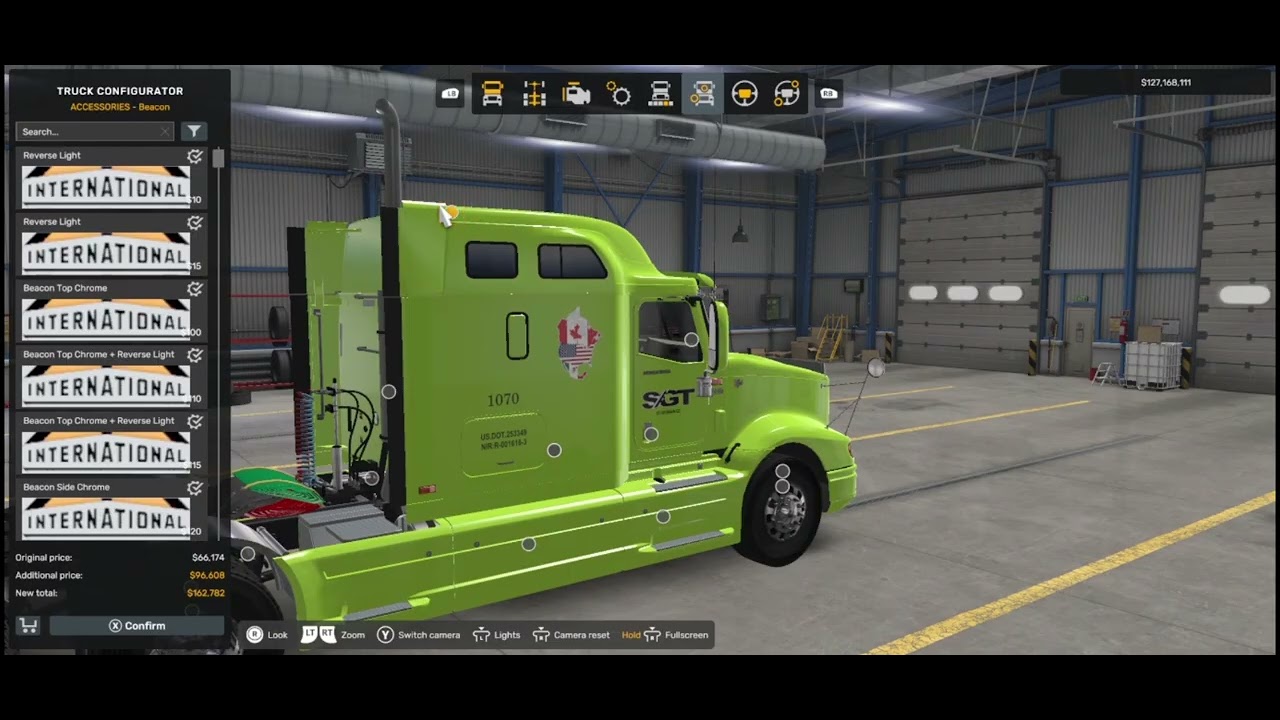The image size is (1280, 720).
Task: Open the front truck lights category
Action: coord(661,94)
